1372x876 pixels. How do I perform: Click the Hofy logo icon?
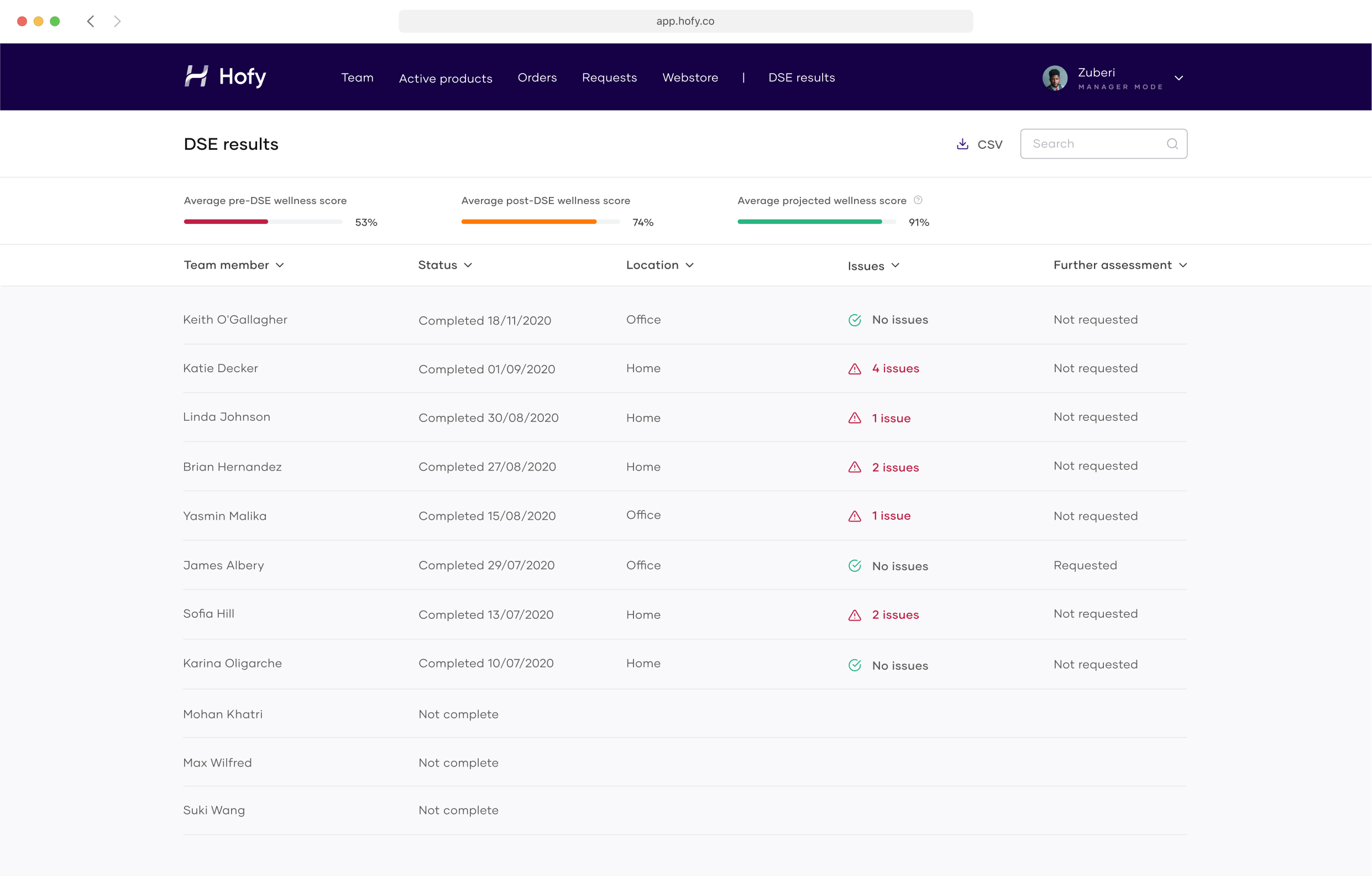196,76
